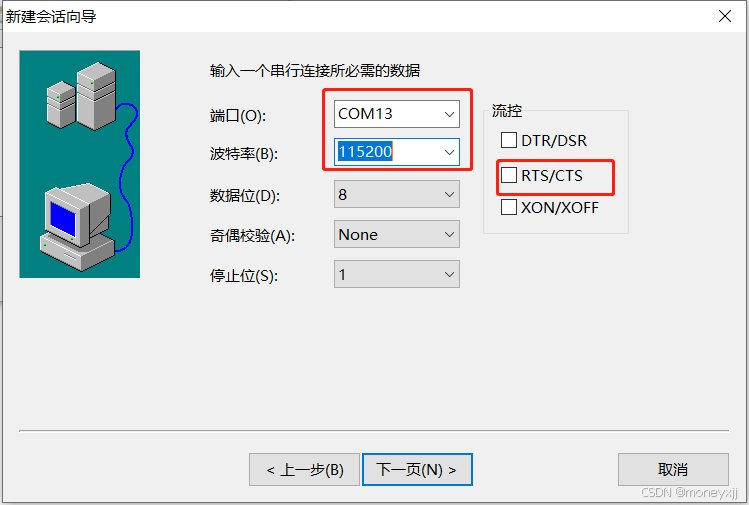The image size is (749, 505).
Task: Click the 停止位(S): label
Action: tap(244, 276)
